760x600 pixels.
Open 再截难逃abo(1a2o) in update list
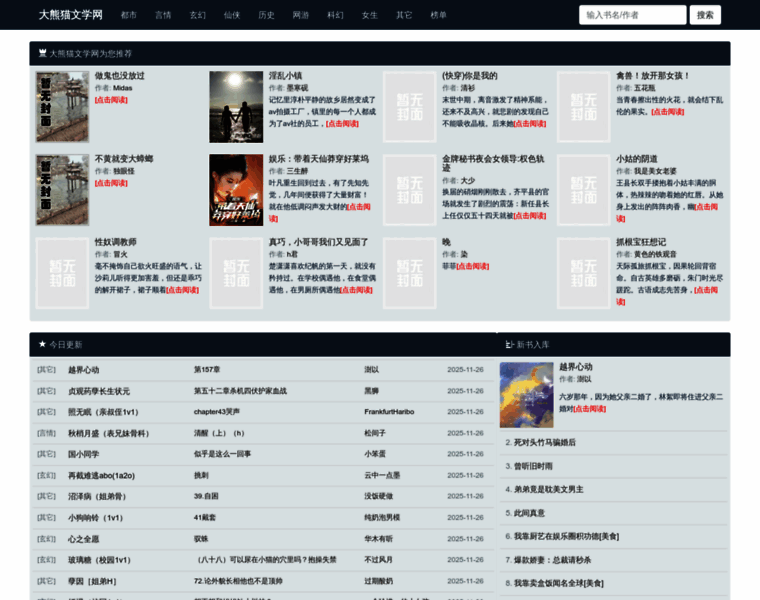[101, 475]
